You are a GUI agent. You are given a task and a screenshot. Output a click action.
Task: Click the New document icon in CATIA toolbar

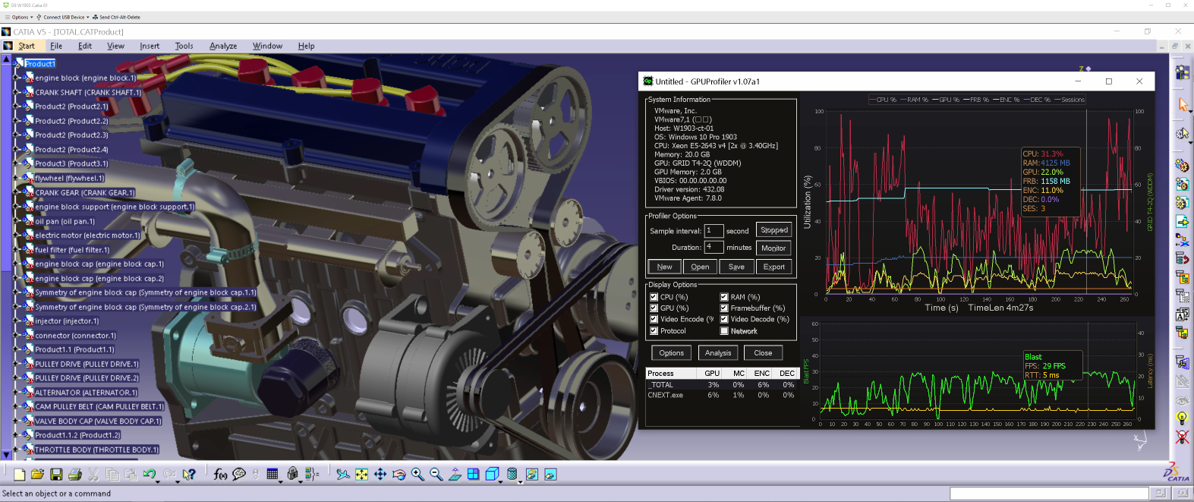coord(19,475)
